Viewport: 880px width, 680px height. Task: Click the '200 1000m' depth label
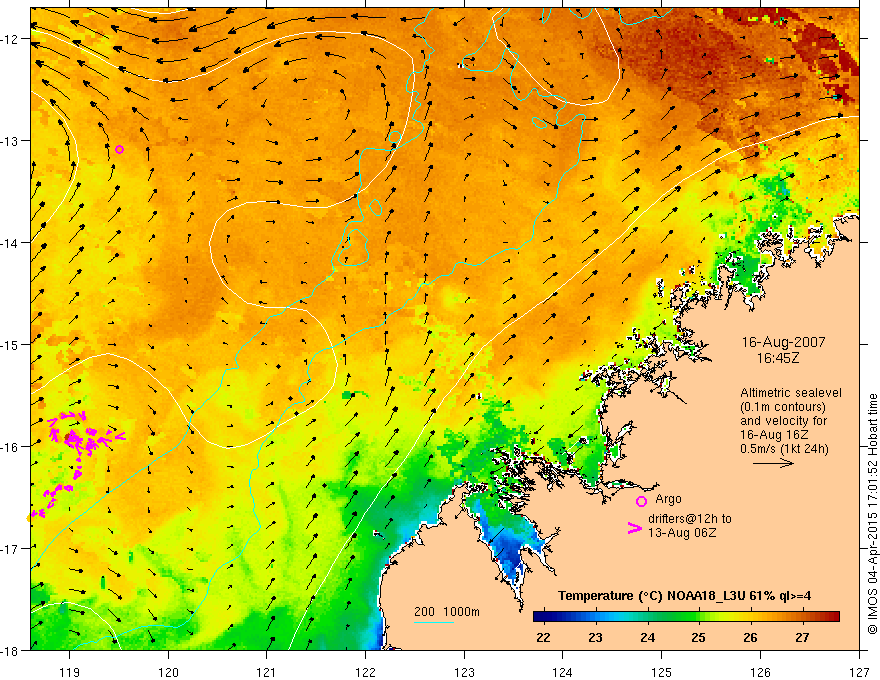(x=447, y=612)
